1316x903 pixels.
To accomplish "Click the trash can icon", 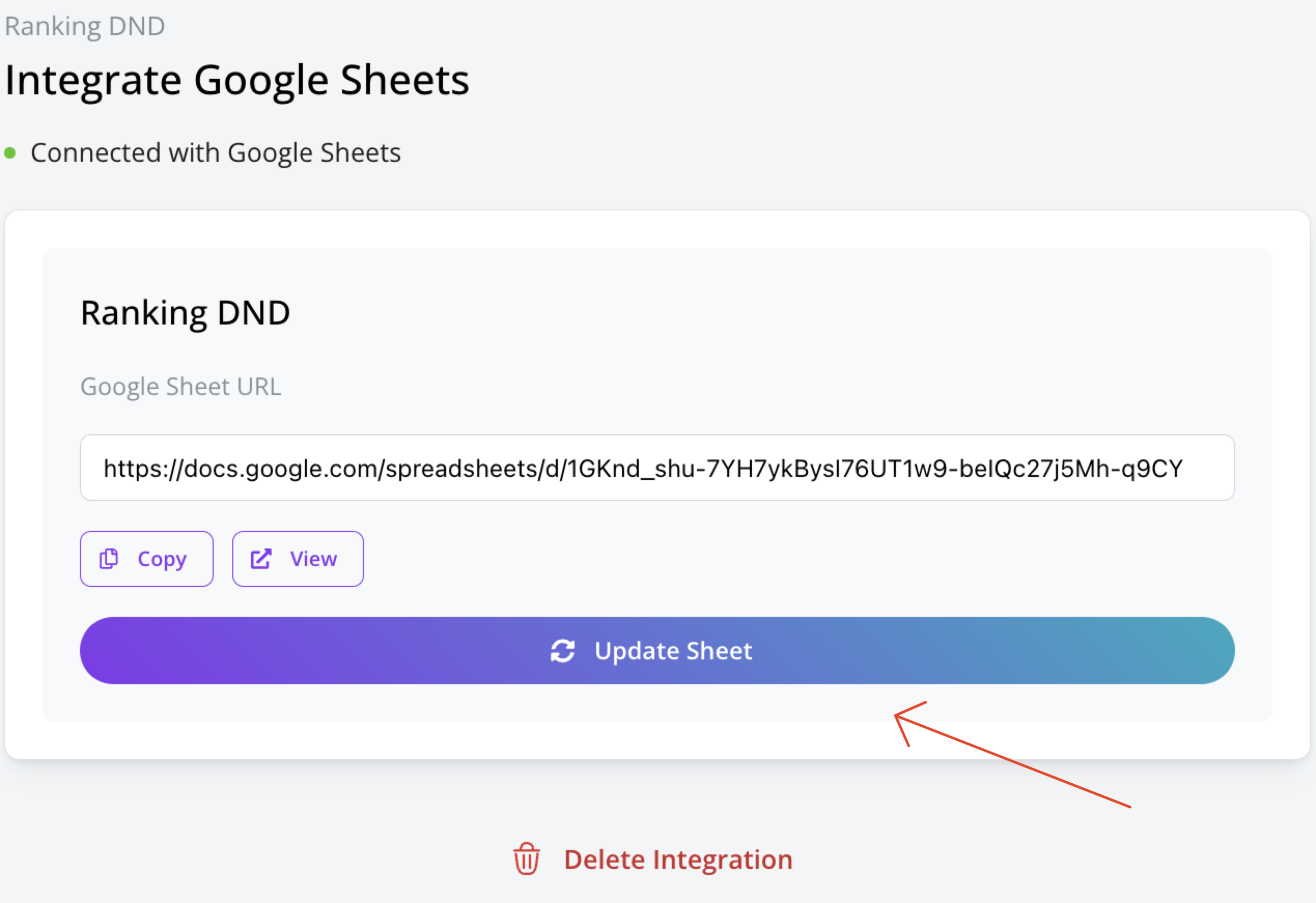I will pos(527,859).
